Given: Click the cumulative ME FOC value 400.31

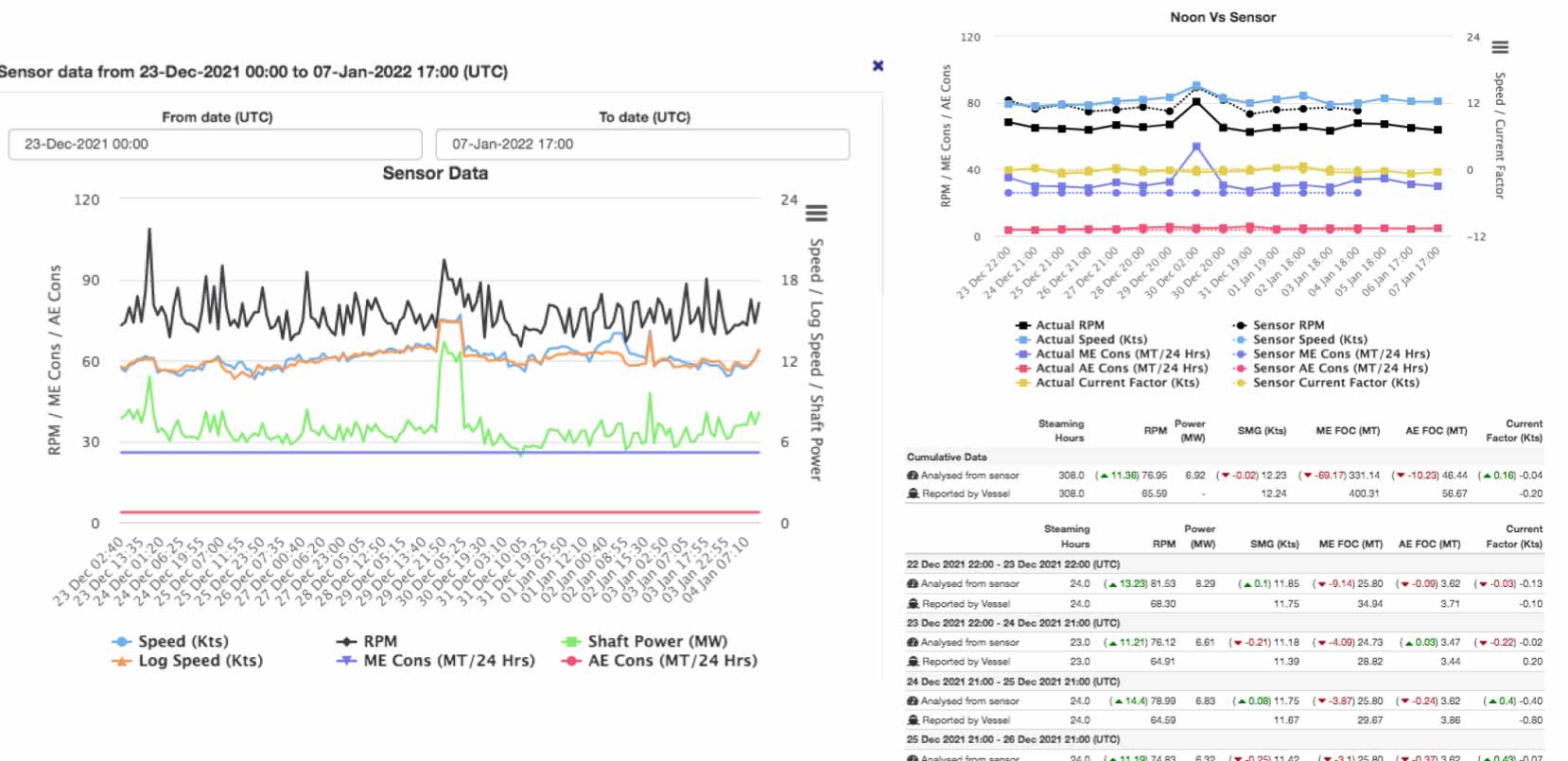Looking at the screenshot, I should (1364, 493).
